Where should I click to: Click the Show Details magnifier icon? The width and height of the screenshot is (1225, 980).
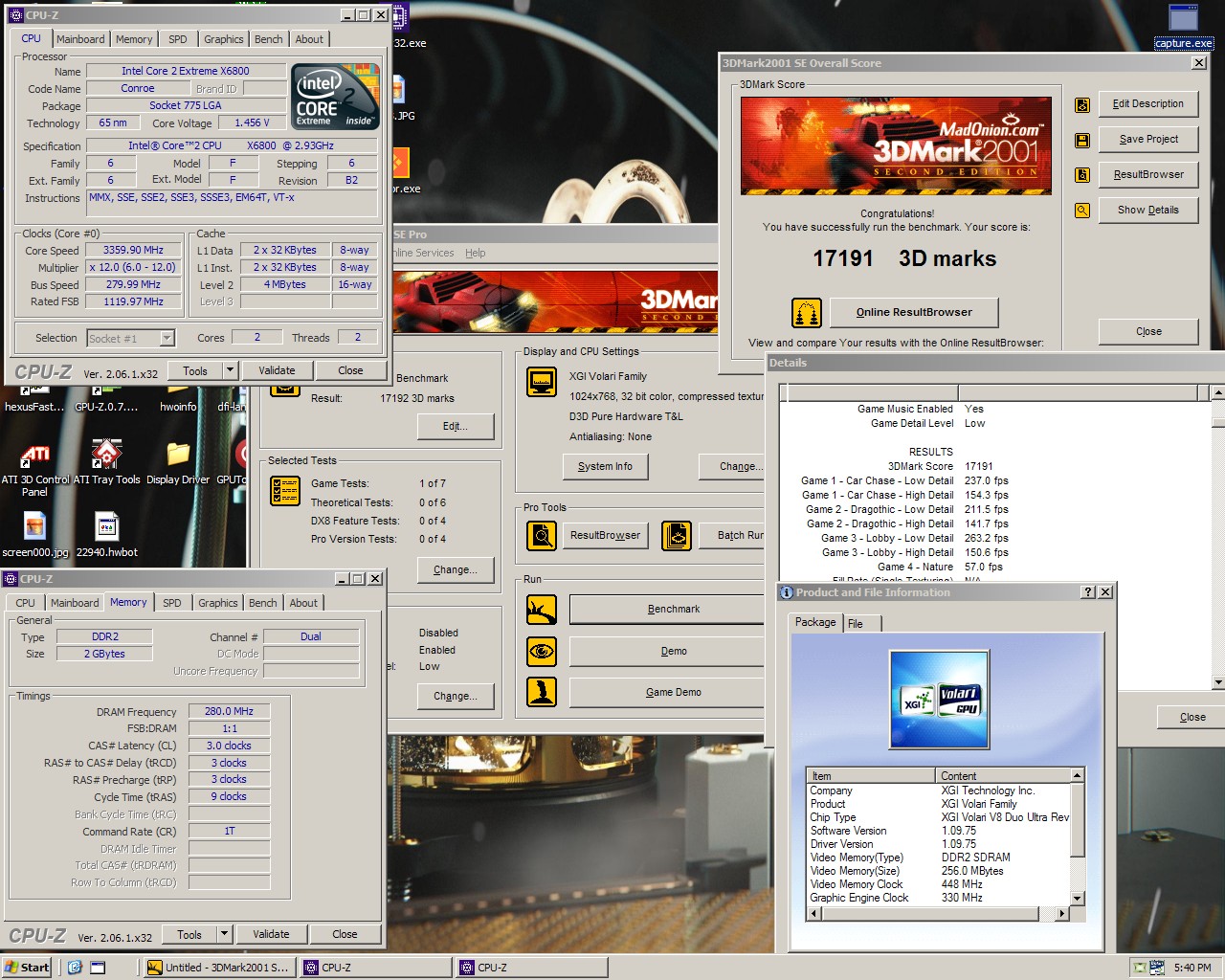[x=1082, y=211]
